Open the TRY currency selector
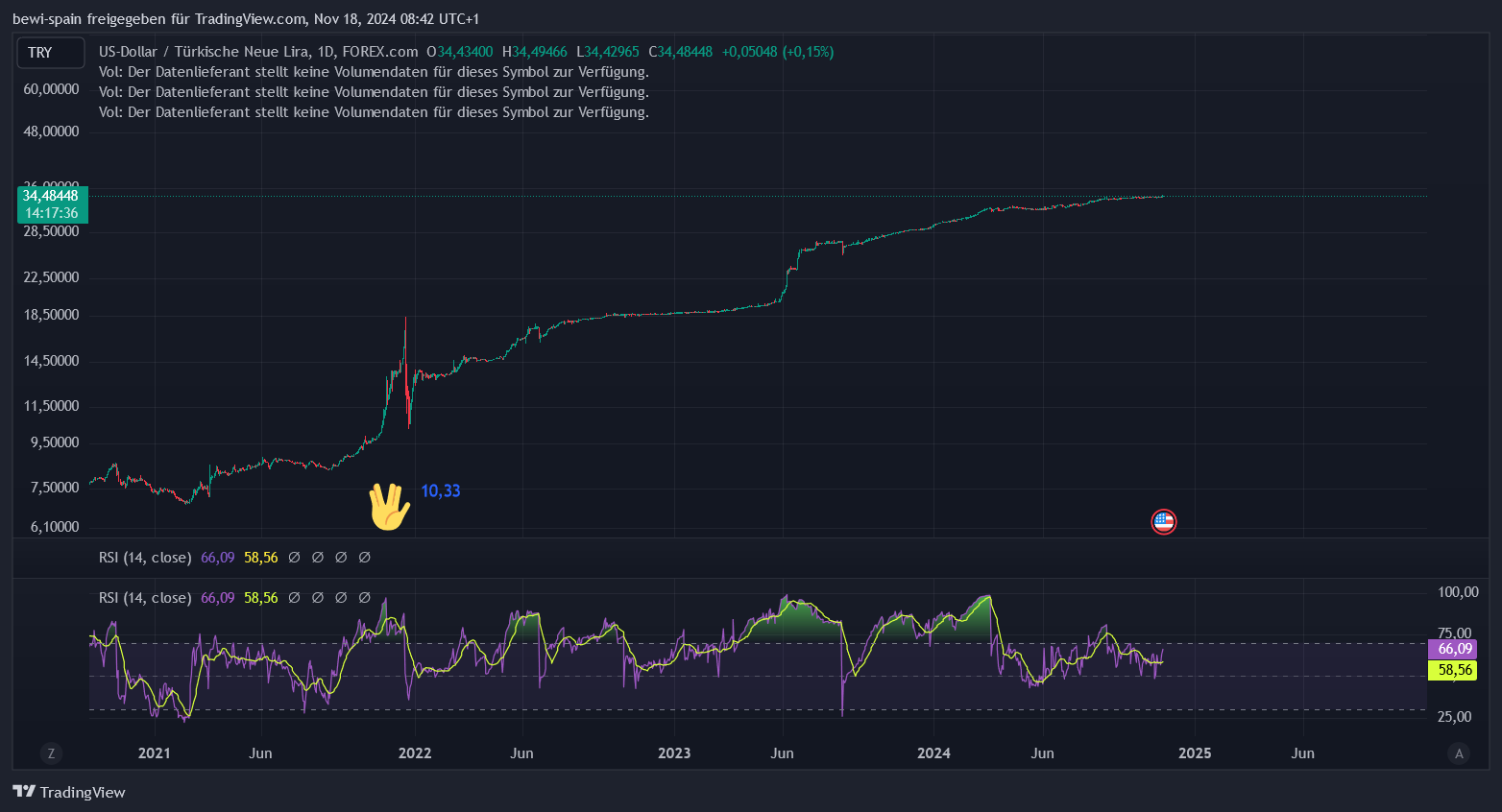The image size is (1502, 812). coord(51,53)
